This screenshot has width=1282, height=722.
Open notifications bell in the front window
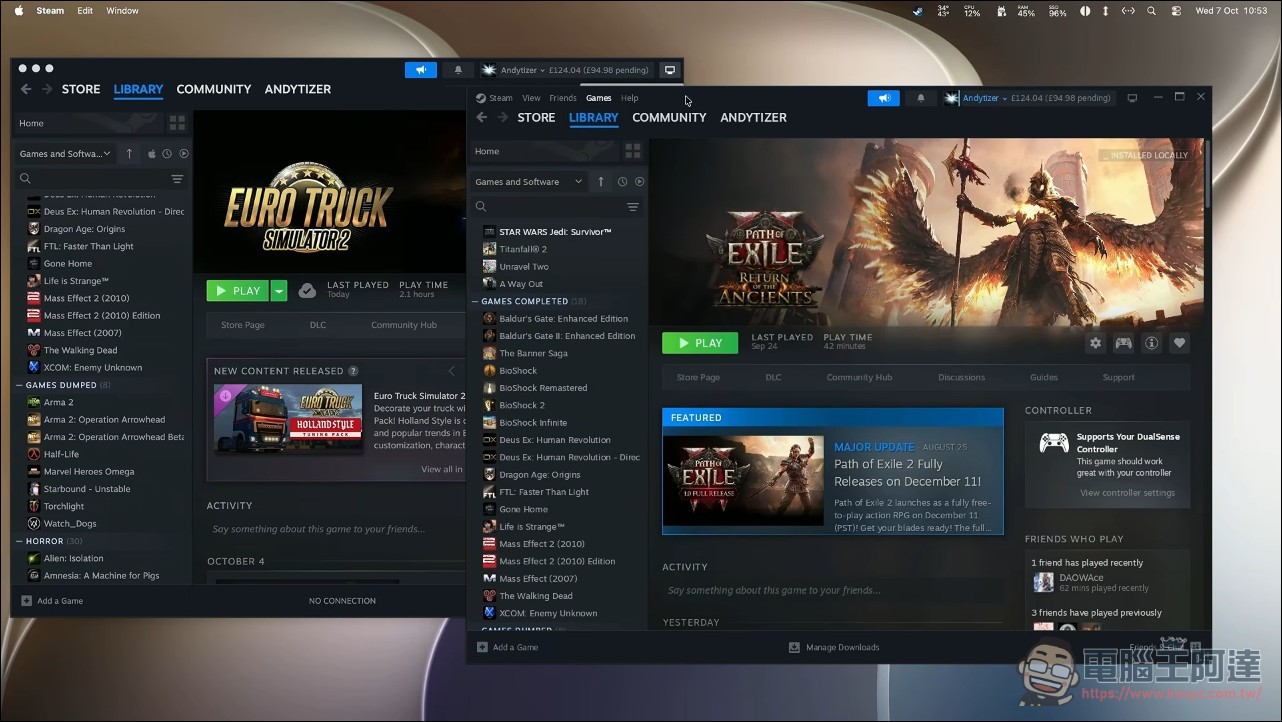[x=921, y=98]
